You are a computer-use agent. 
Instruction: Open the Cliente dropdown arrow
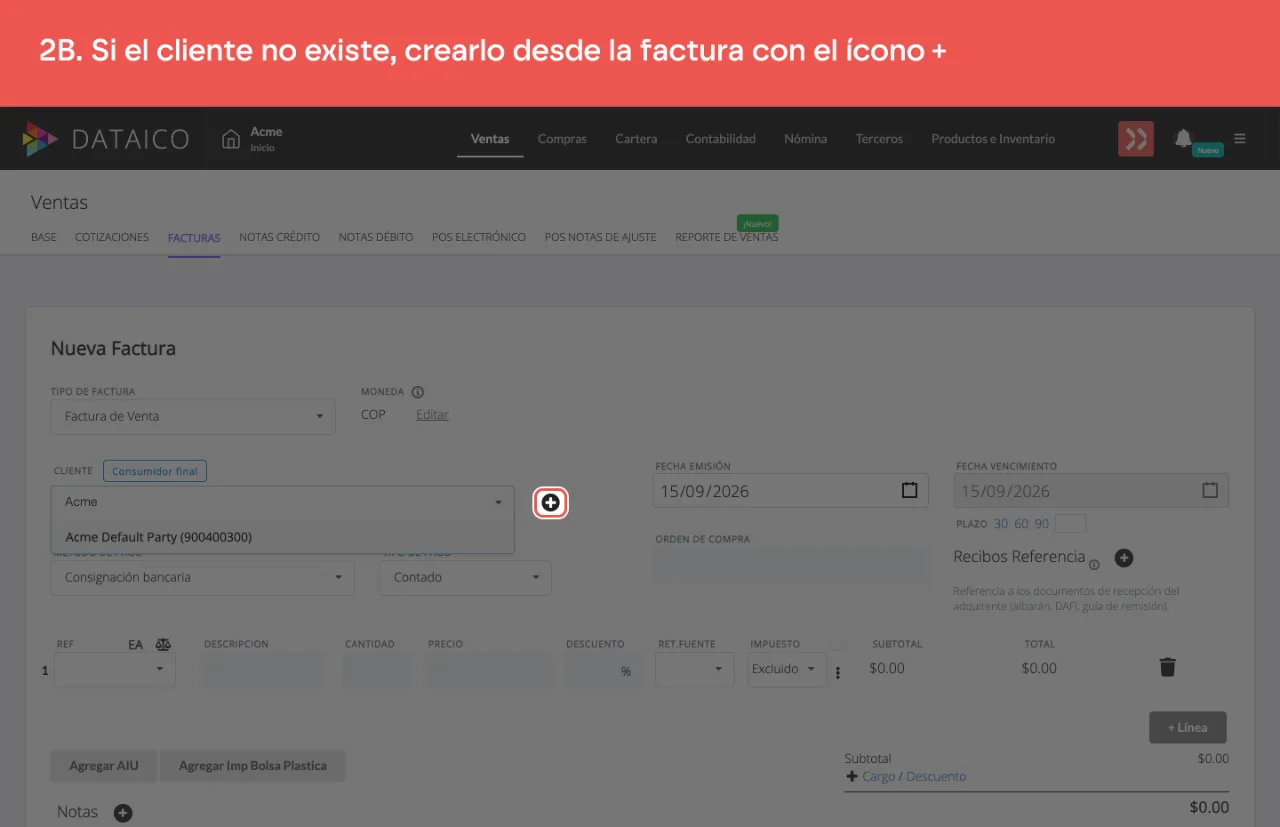(x=498, y=502)
